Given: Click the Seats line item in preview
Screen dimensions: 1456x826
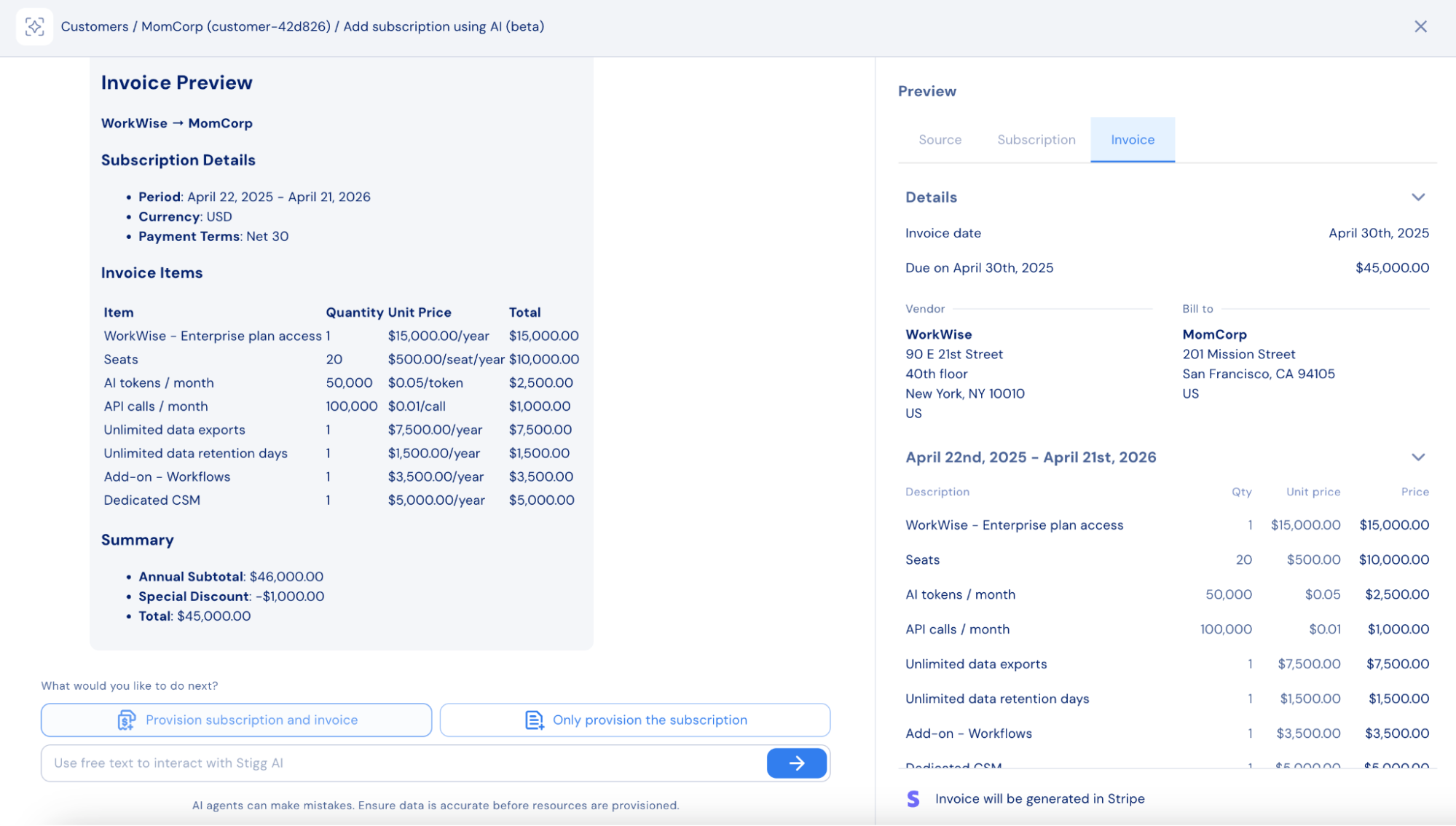Looking at the screenshot, I should point(922,559).
